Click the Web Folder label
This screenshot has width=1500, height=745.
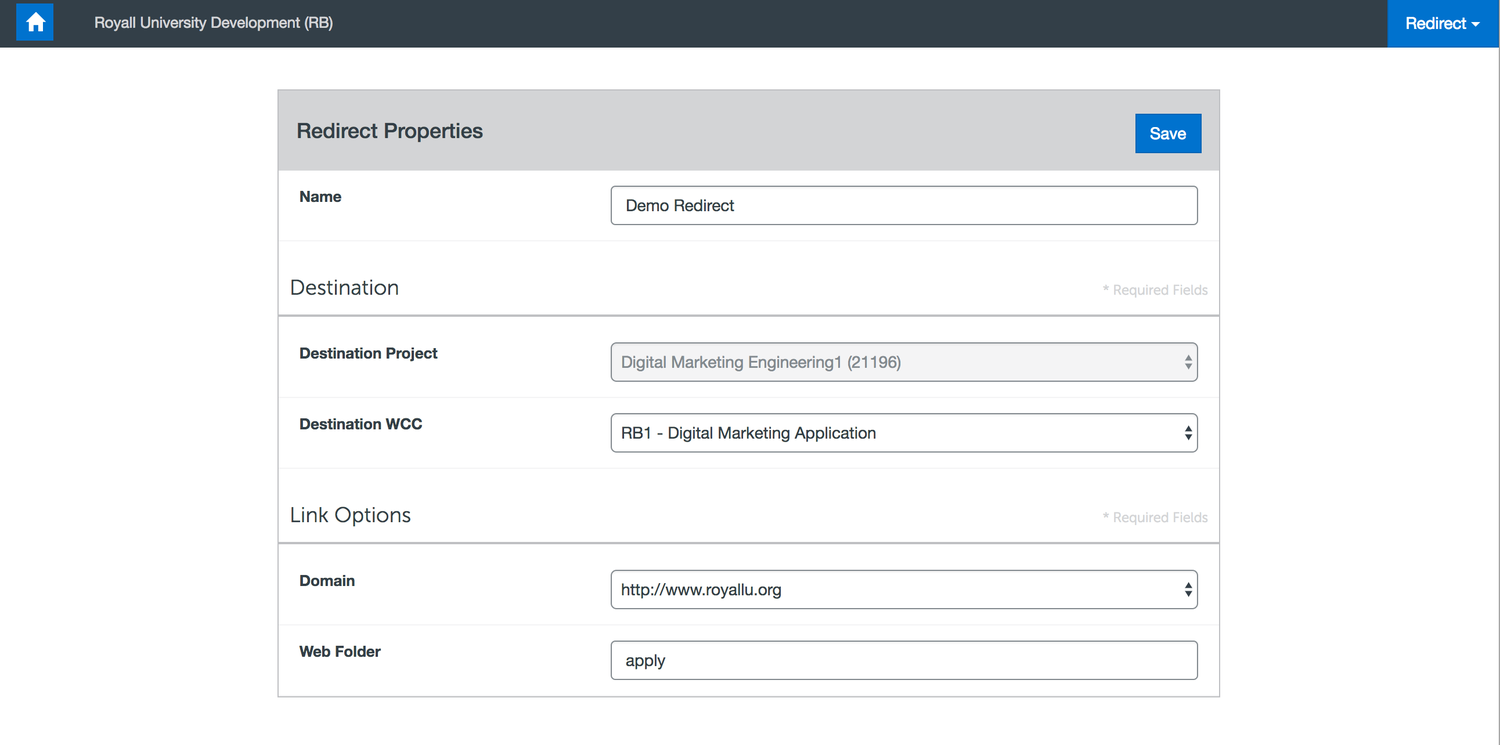coord(340,652)
